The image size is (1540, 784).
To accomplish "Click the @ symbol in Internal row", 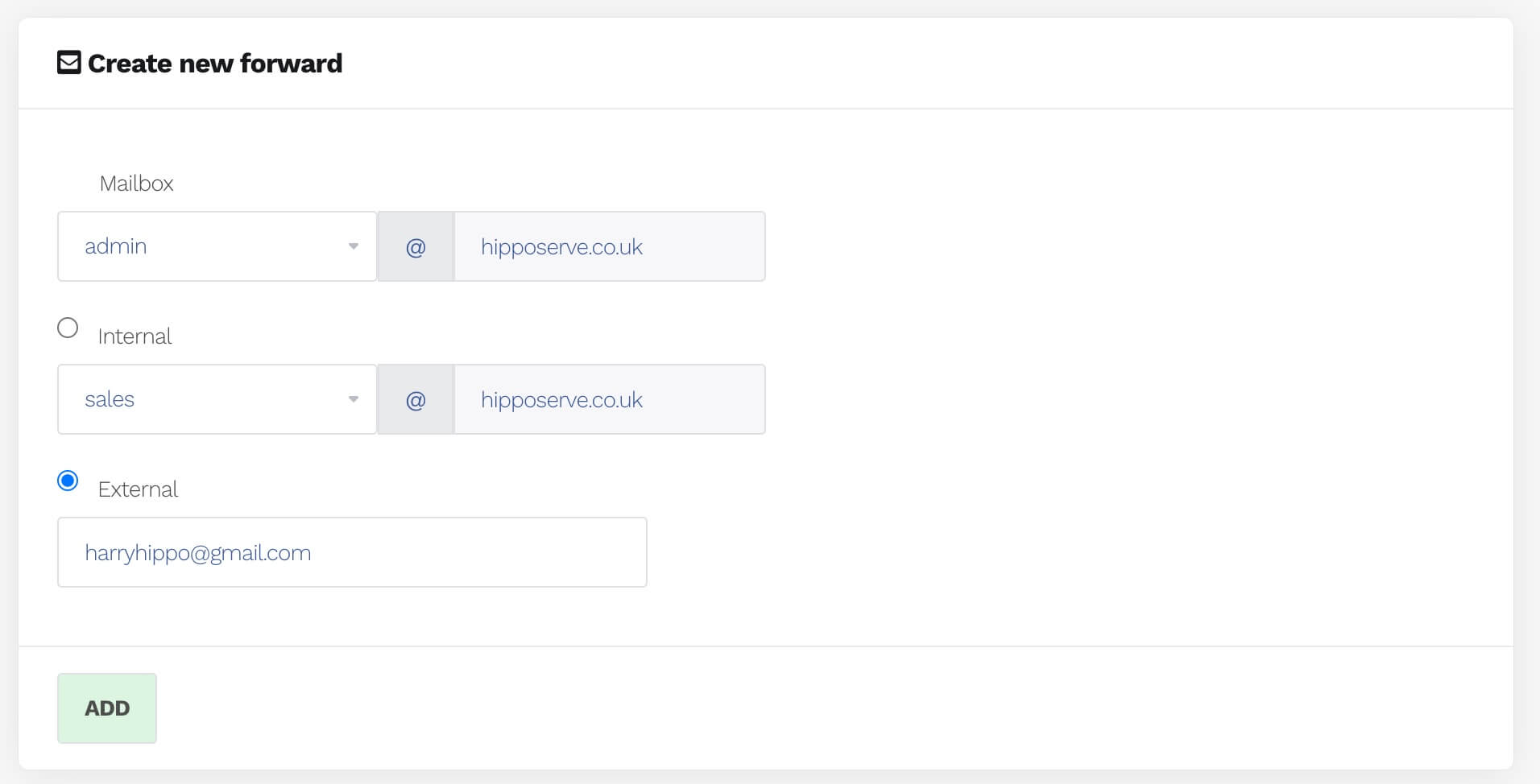I will 416,400.
